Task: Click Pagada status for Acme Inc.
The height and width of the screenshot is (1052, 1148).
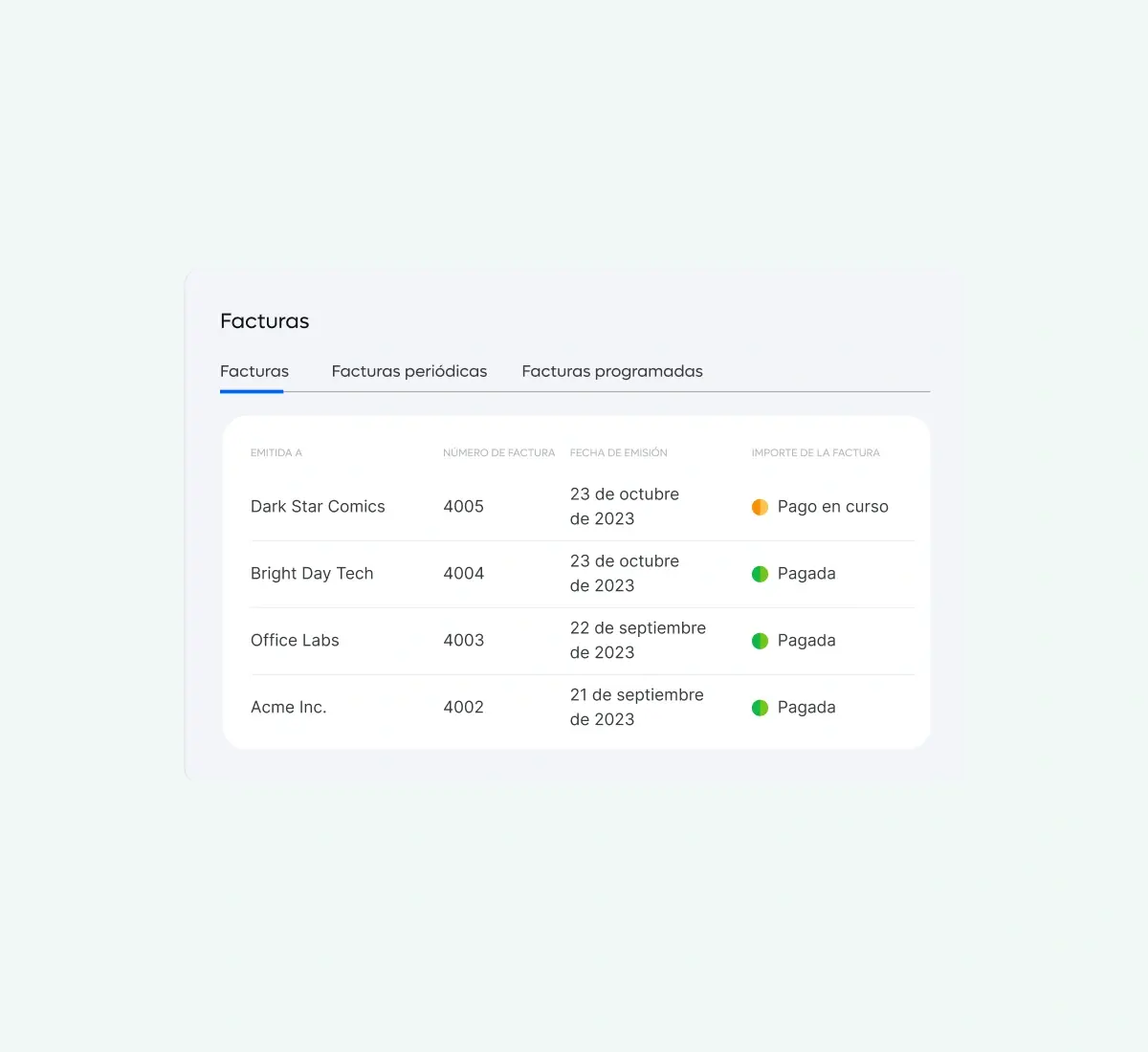Action: 806,708
